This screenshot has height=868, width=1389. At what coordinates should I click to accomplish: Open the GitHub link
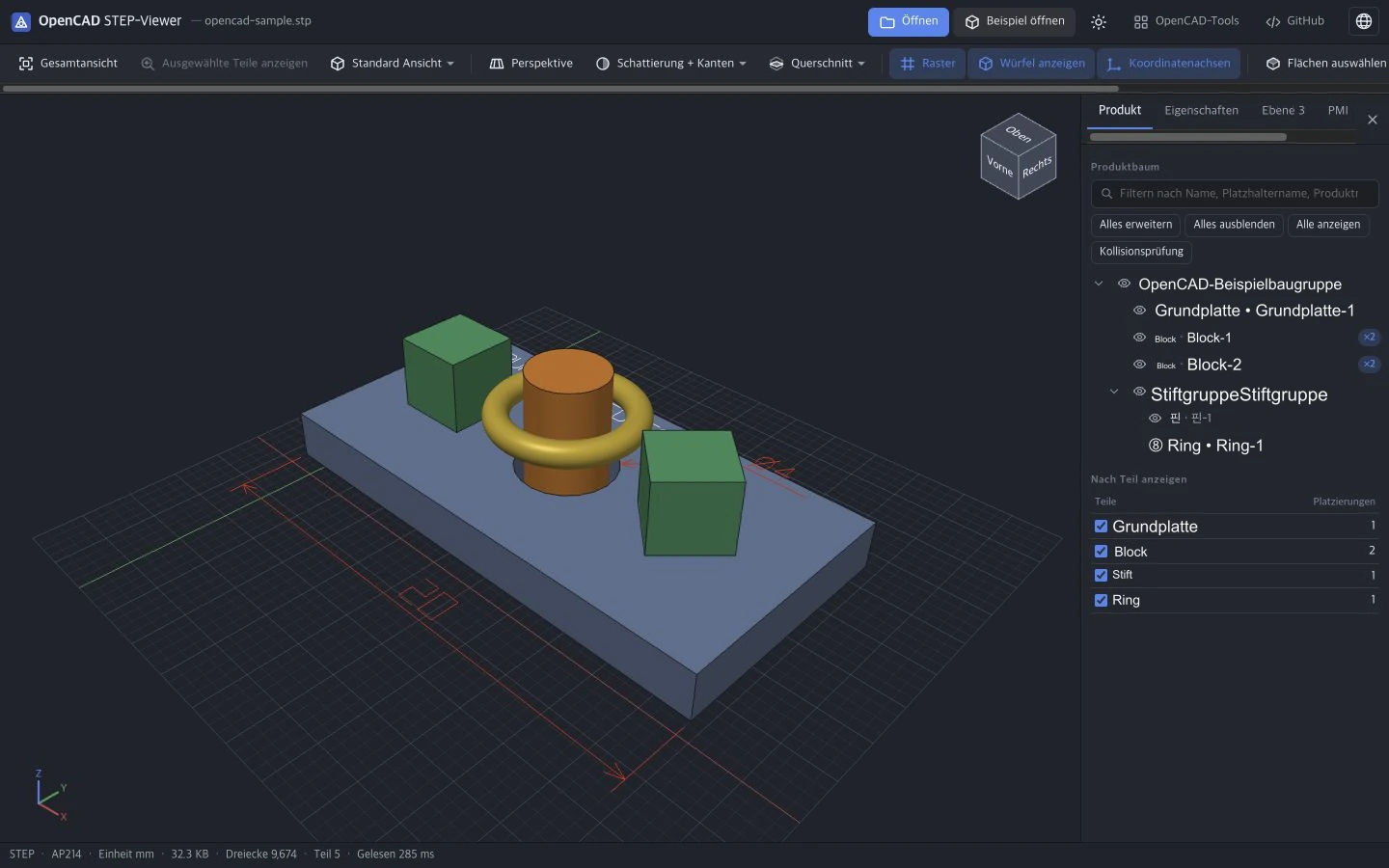[x=1294, y=21]
